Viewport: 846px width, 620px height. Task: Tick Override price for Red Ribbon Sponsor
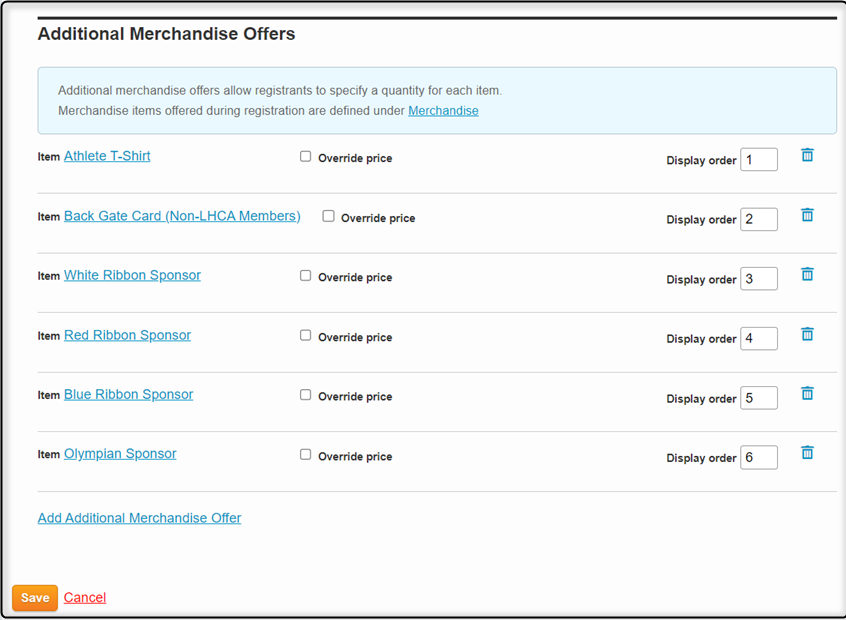[305, 336]
